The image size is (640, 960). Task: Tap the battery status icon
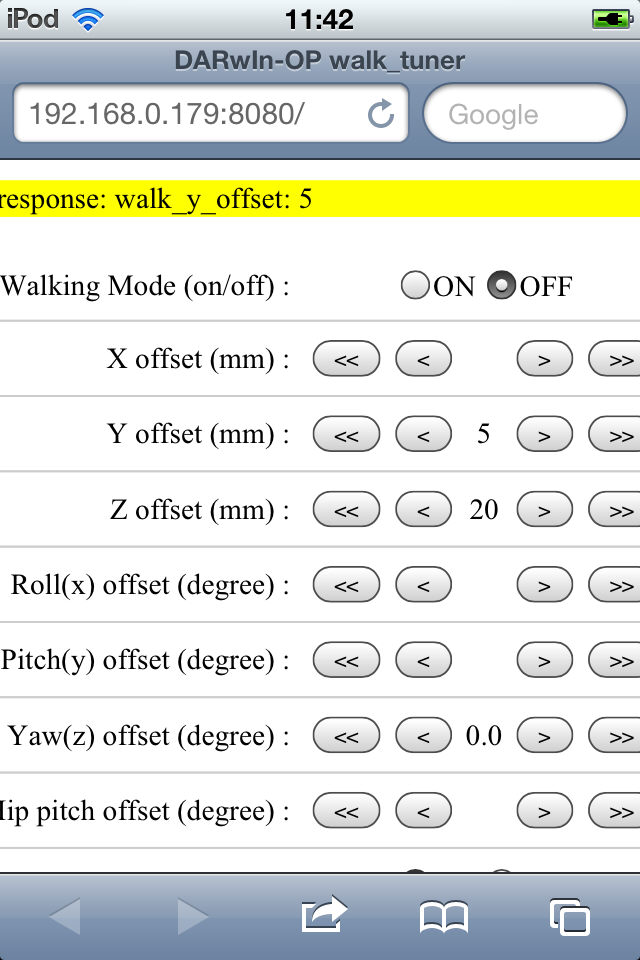click(612, 20)
